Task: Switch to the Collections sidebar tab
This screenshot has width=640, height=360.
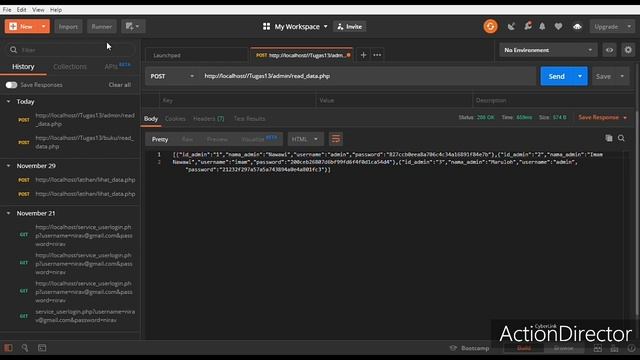Action: pyautogui.click(x=70, y=67)
